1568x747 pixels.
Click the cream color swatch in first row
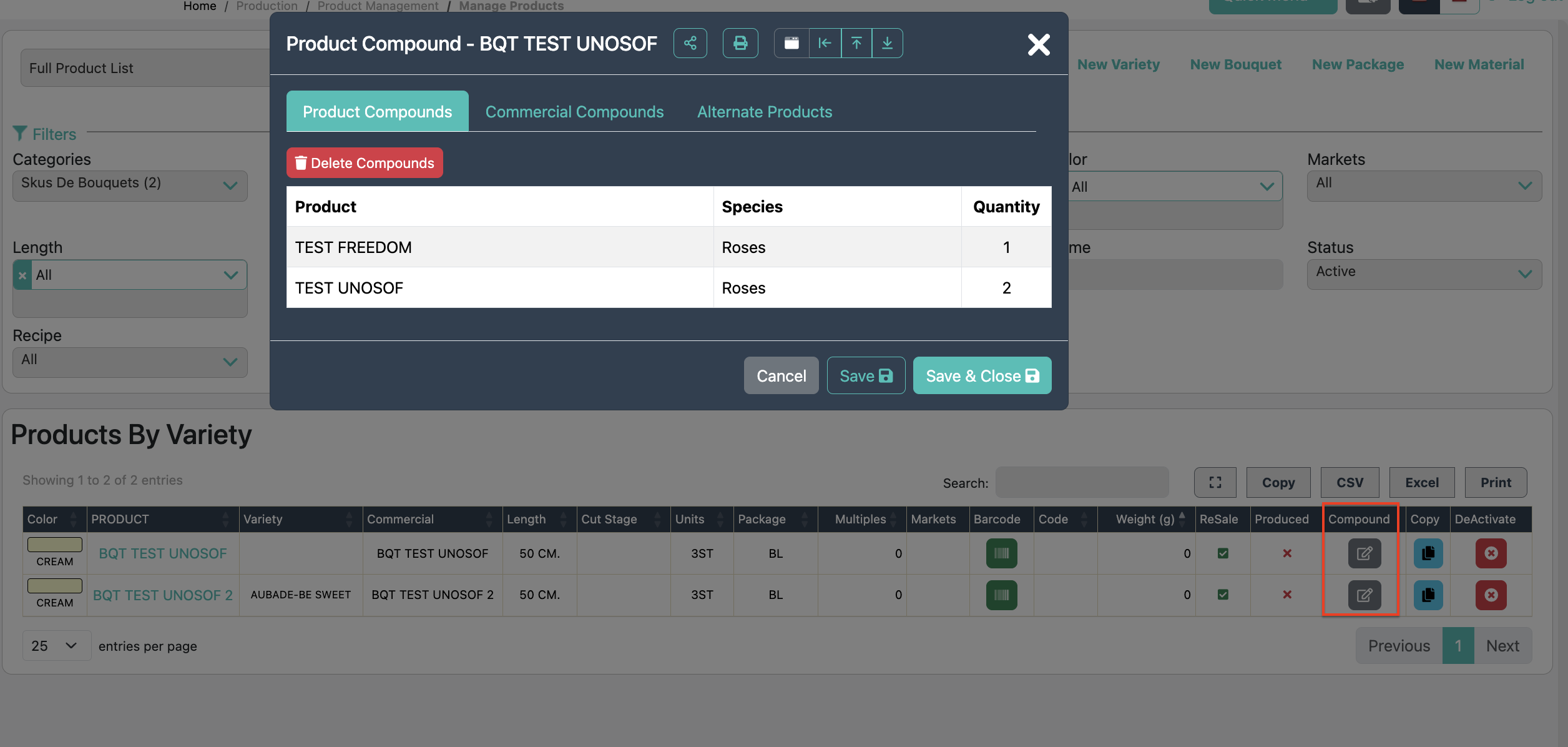click(55, 545)
